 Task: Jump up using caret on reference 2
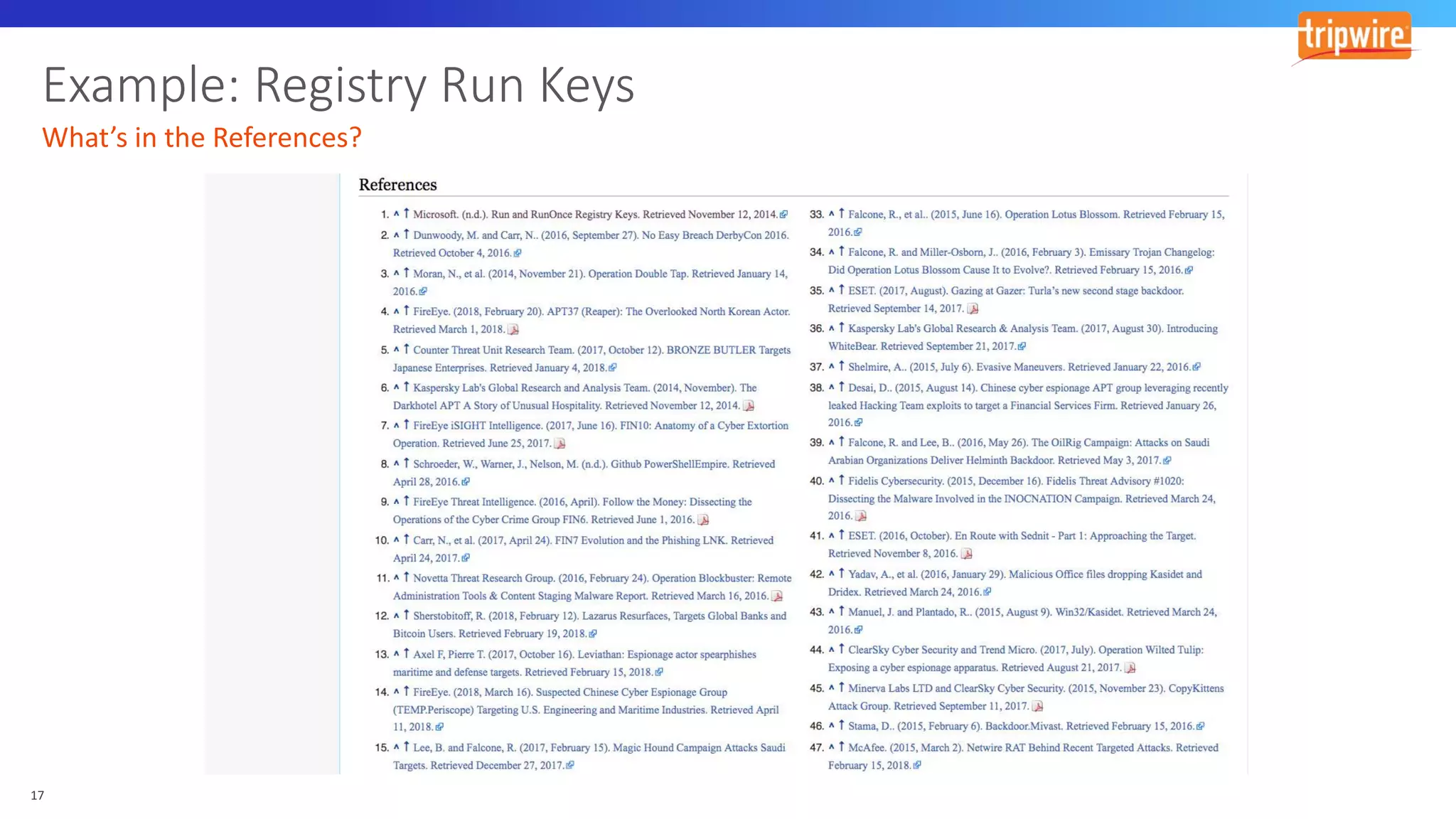pyautogui.click(x=396, y=235)
